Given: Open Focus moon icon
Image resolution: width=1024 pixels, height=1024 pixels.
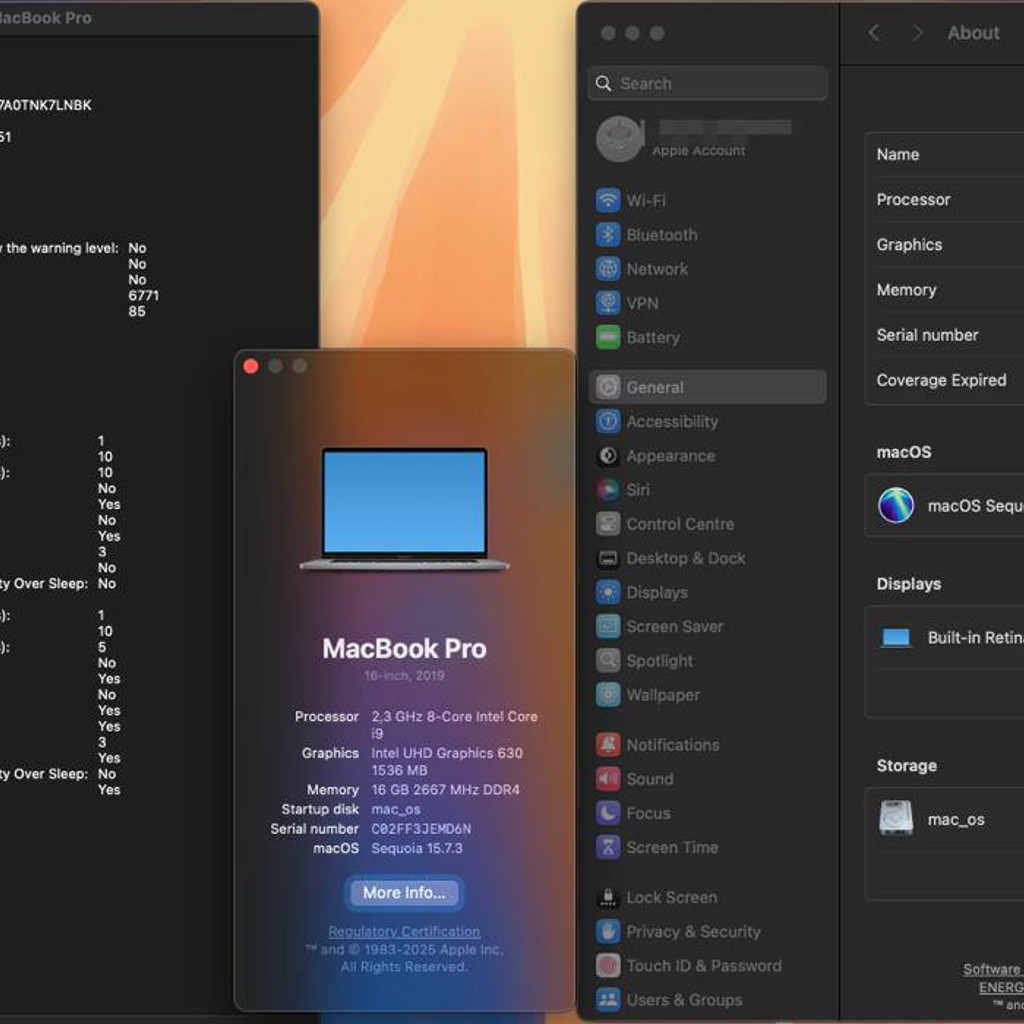Looking at the screenshot, I should point(607,813).
